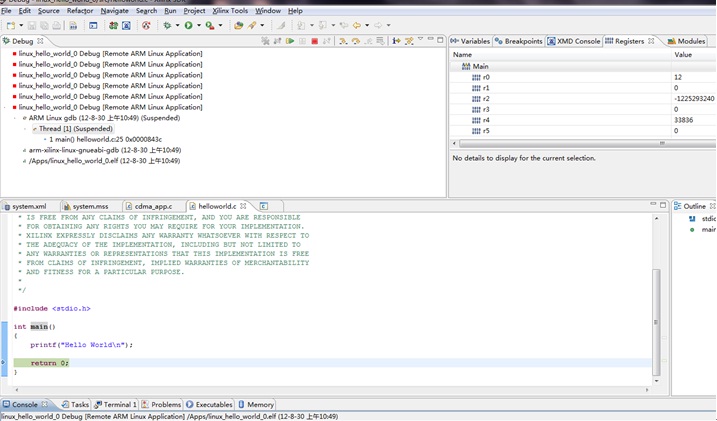Image resolution: width=717 pixels, height=421 pixels.
Task: Click the Disconnect debug icon
Action: tap(326, 41)
